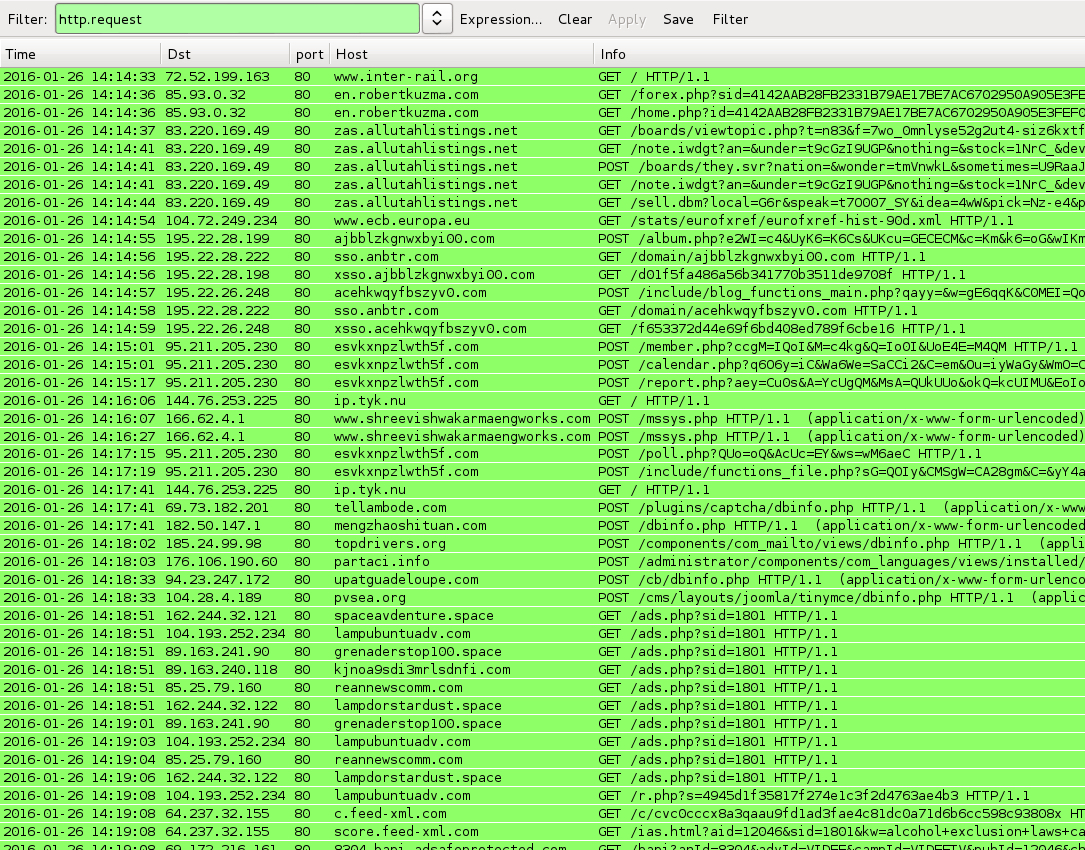
Task: Click the Save filter button
Action: point(678,19)
